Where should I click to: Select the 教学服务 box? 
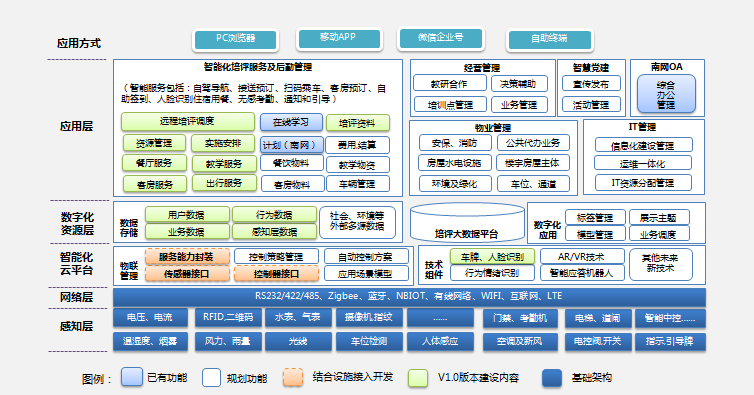pos(224,164)
